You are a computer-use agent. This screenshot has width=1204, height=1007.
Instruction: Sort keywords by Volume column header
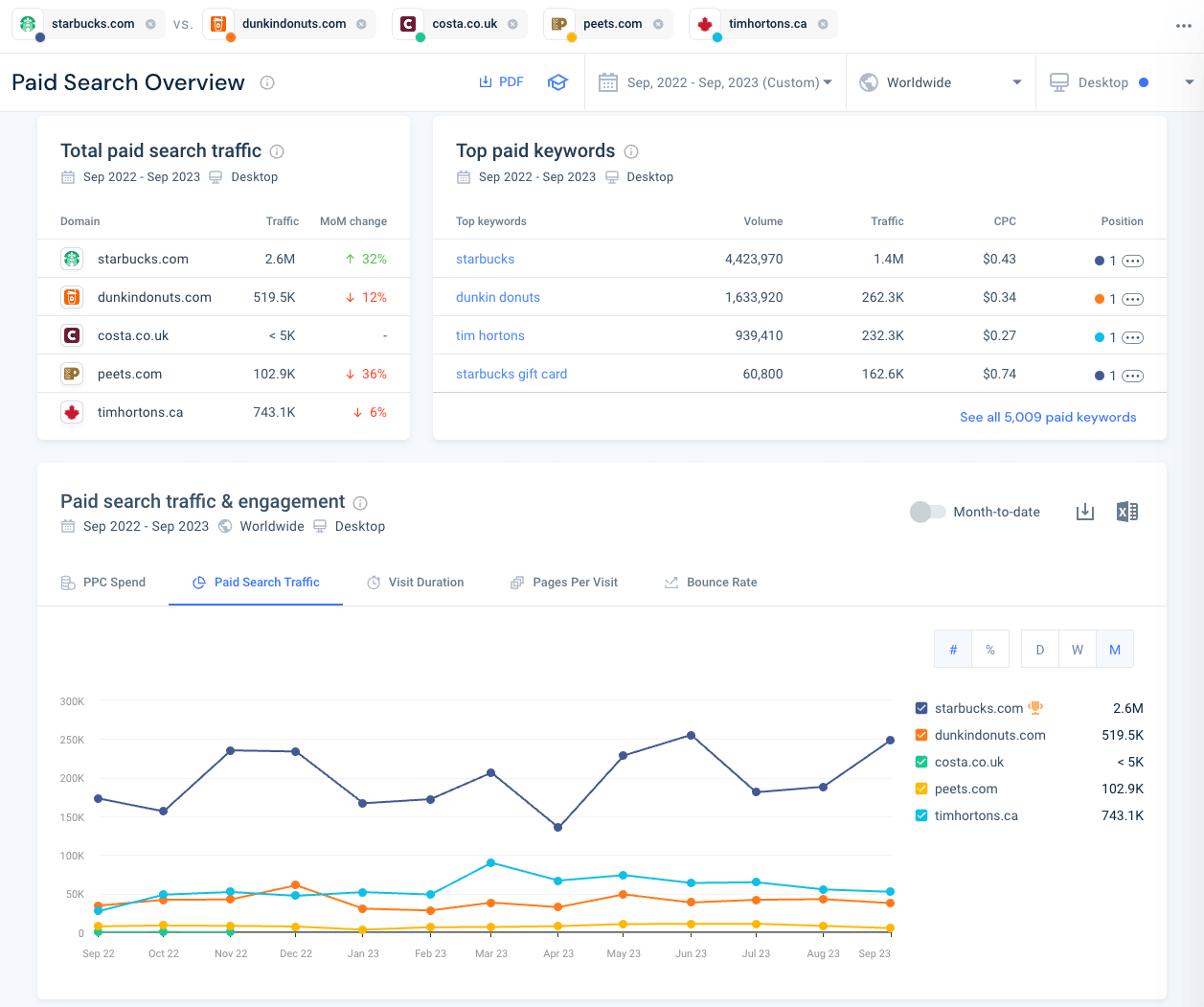(x=763, y=221)
